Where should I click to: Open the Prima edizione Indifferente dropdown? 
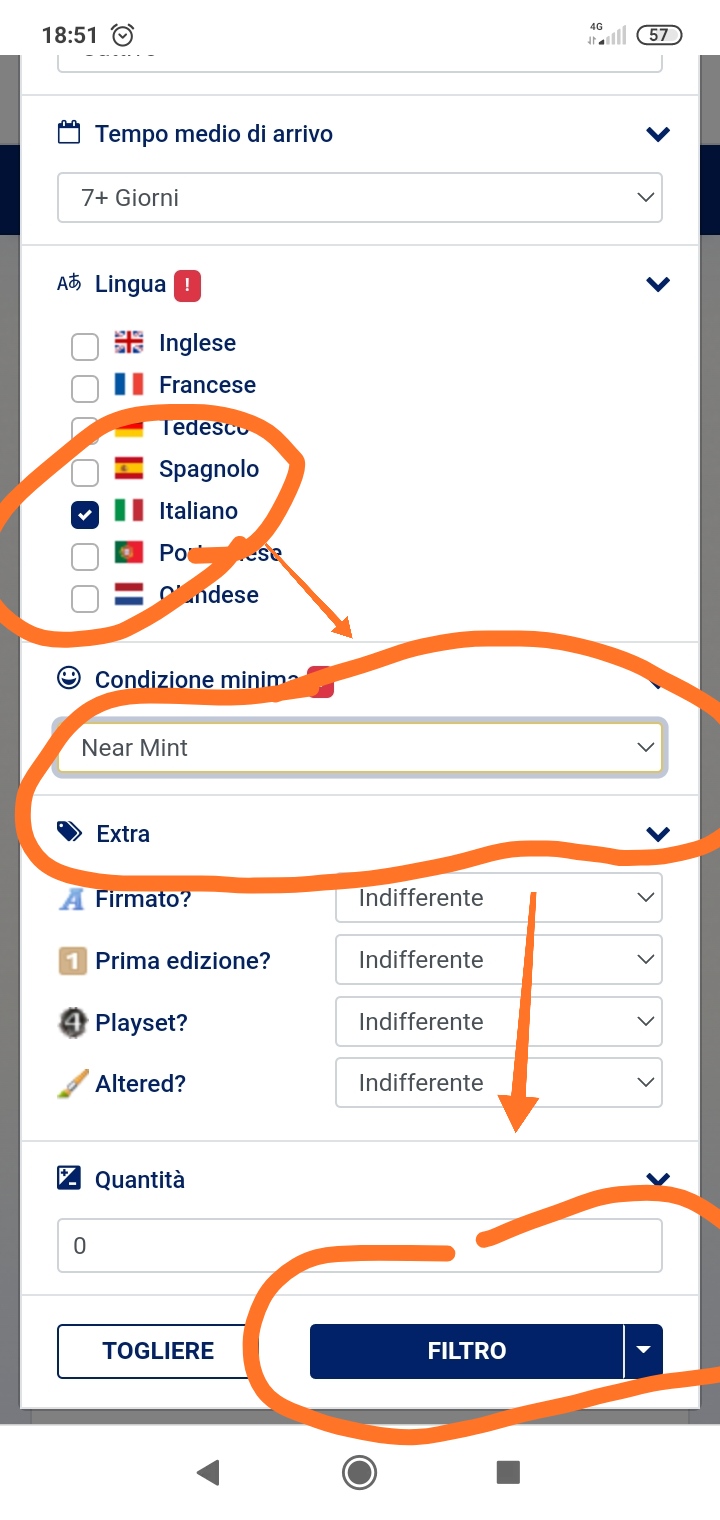[x=499, y=960]
